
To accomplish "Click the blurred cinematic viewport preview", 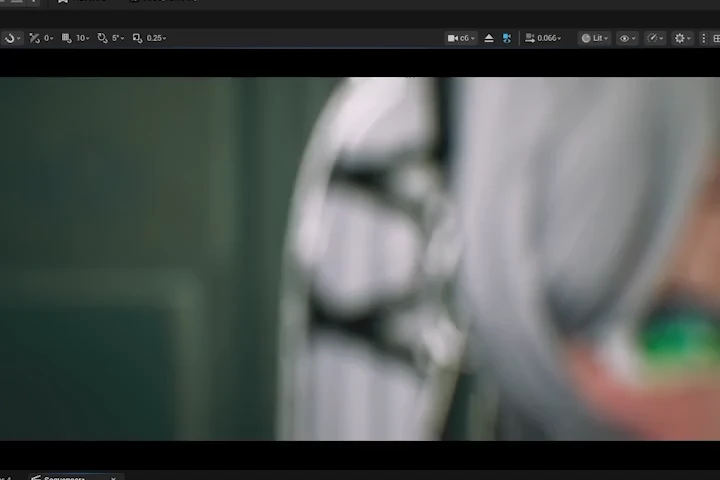I will click(360, 259).
